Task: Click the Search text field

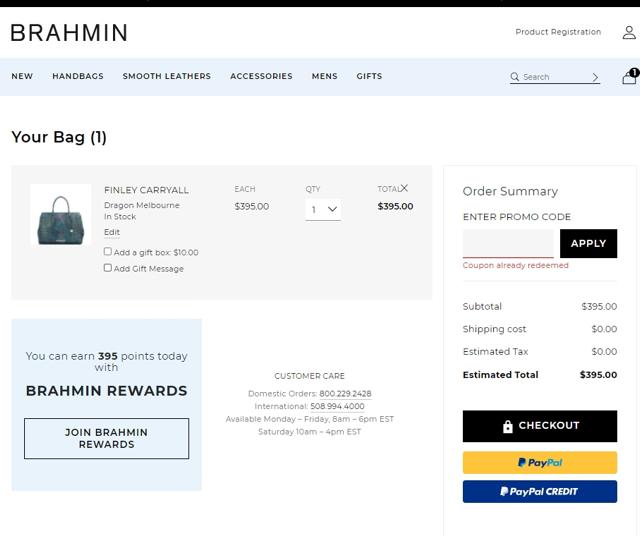Action: click(x=555, y=77)
